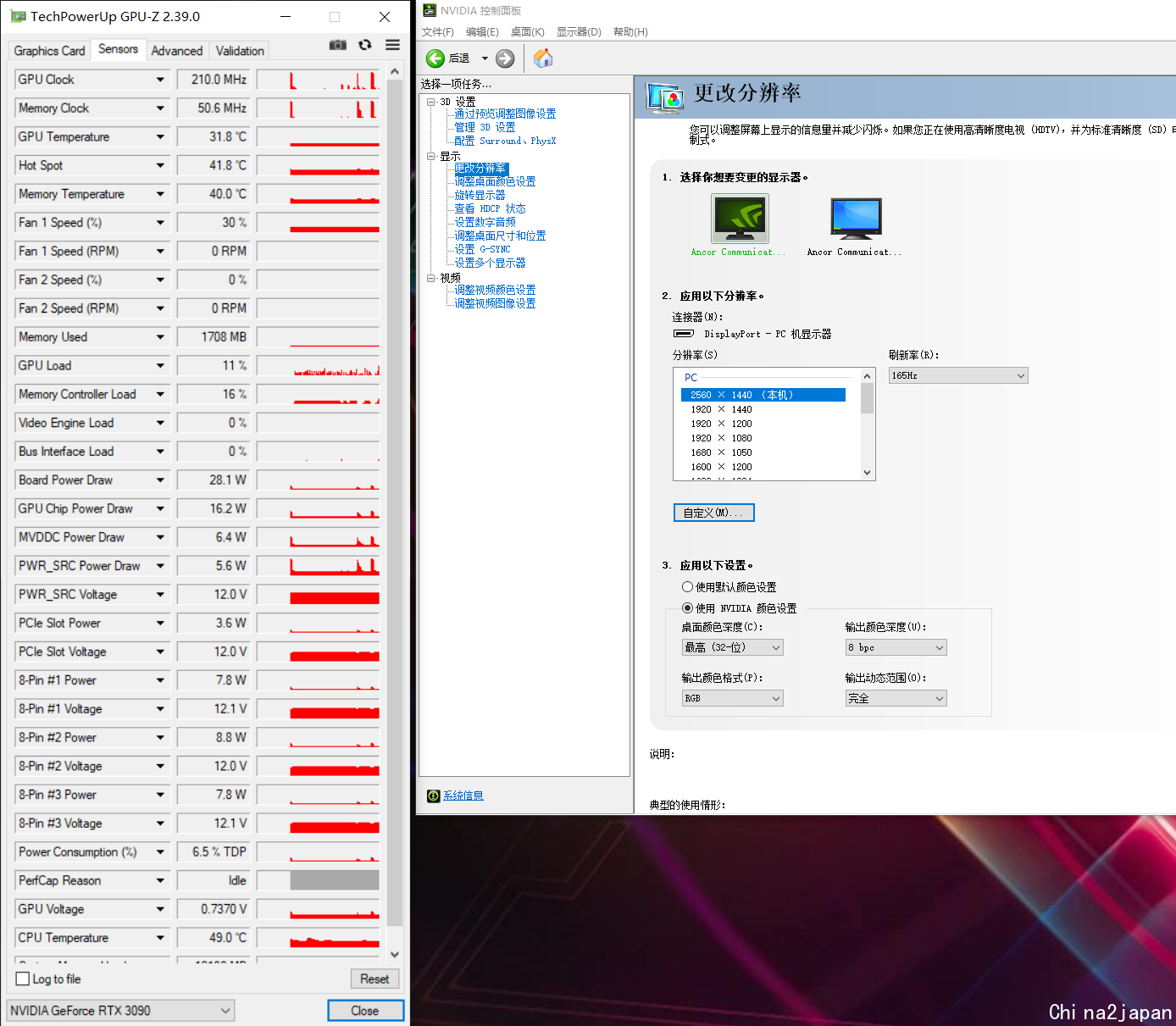Click the Reset button in GPU-Z
This screenshot has height=1026, width=1176.
(374, 979)
